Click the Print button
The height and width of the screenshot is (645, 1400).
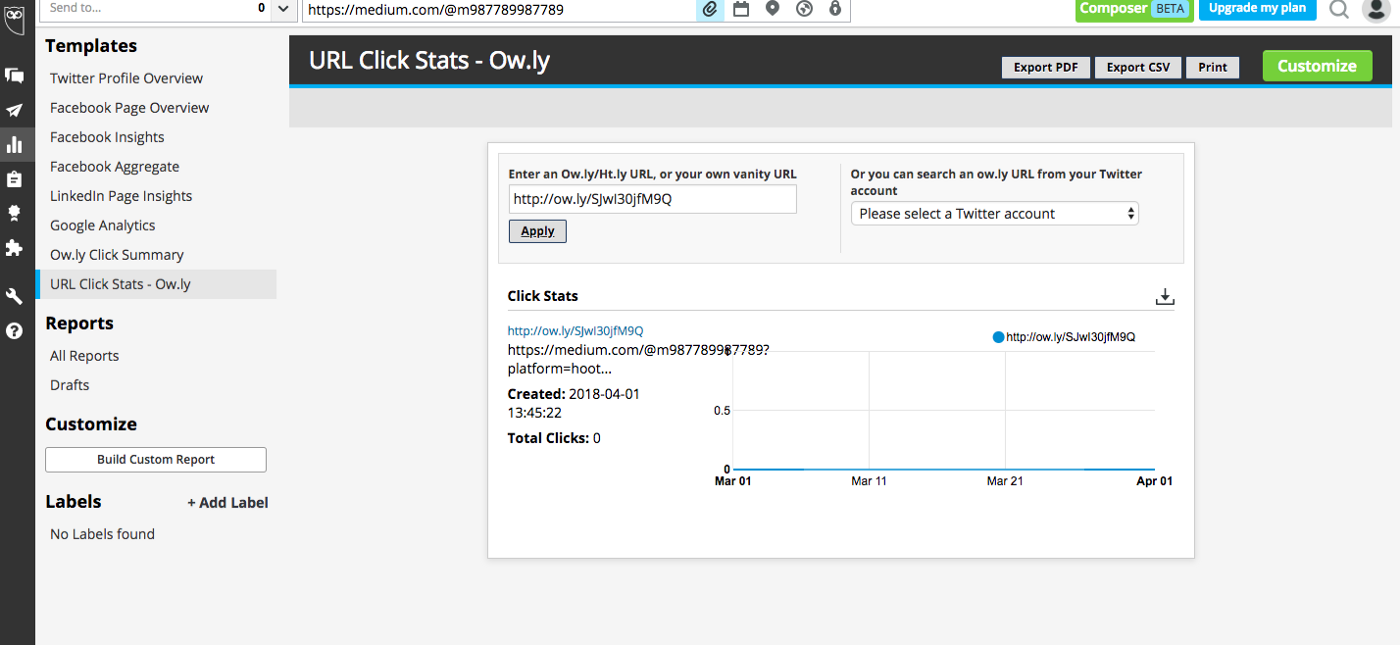tap(1213, 67)
